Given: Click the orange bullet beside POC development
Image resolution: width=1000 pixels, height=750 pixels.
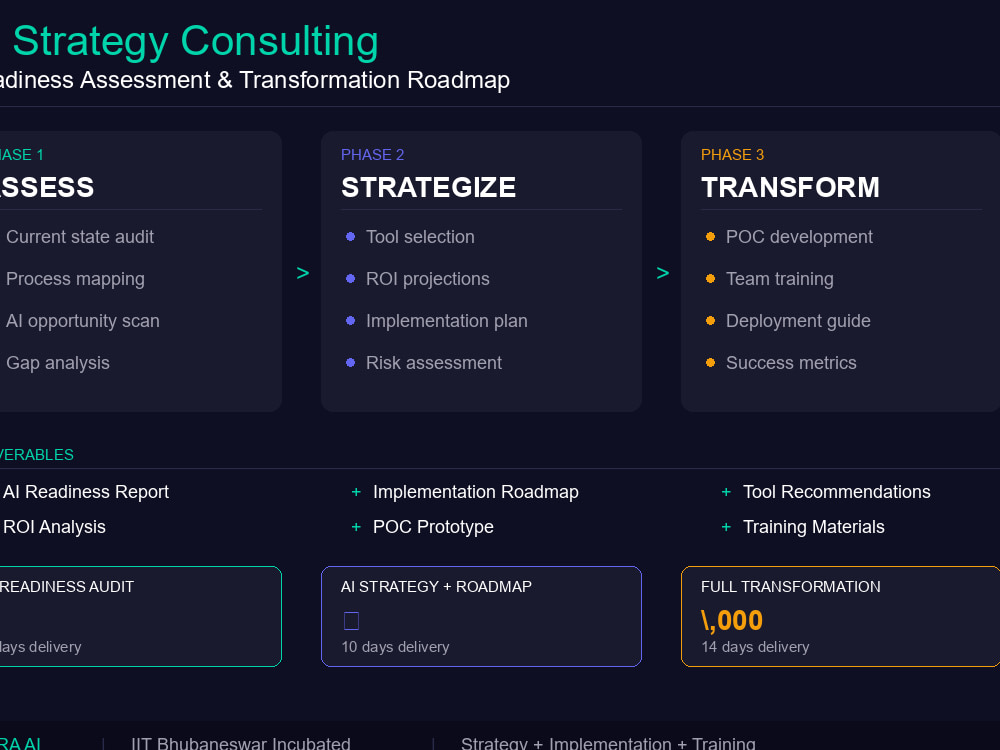Looking at the screenshot, I should tap(710, 237).
